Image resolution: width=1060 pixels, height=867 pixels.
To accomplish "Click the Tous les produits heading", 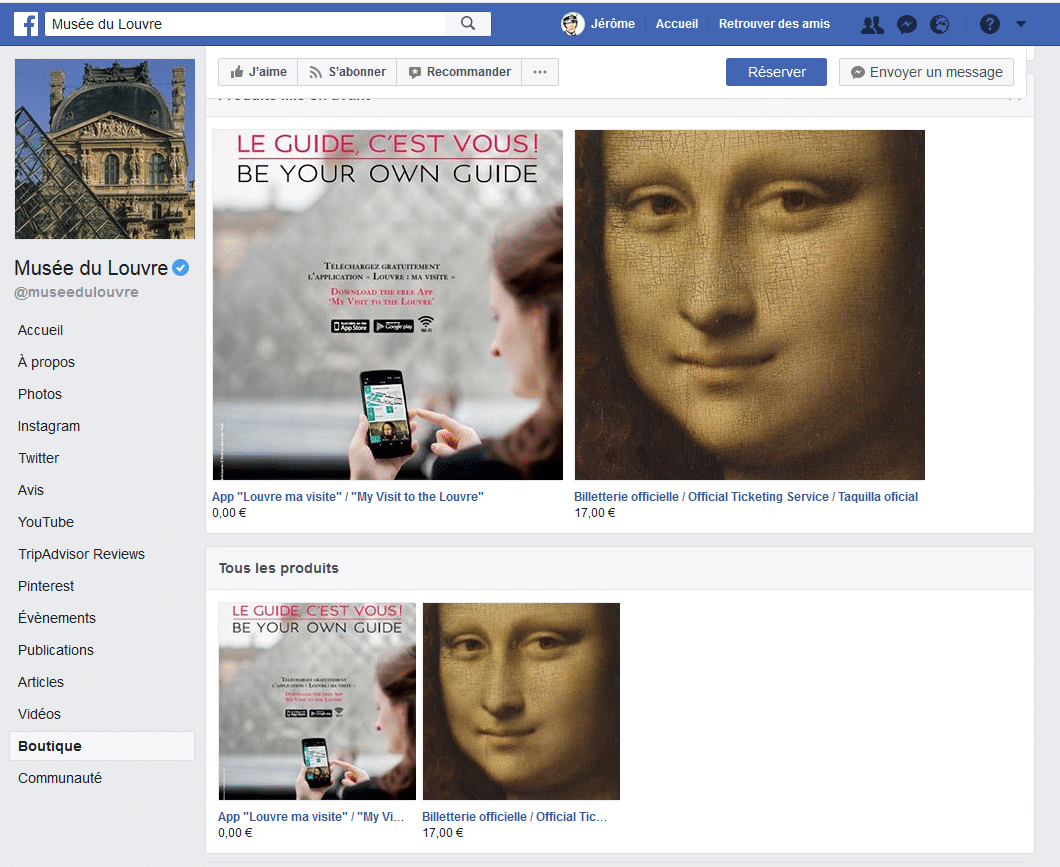I will point(279,568).
